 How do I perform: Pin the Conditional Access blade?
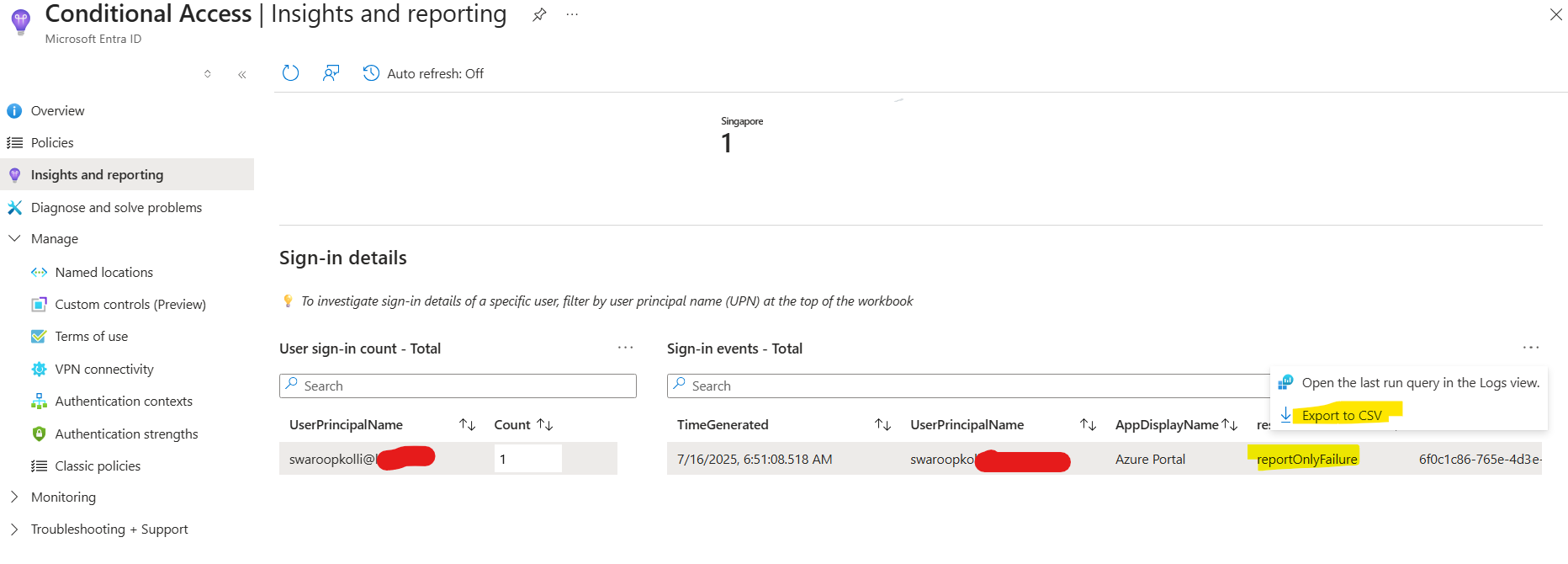click(539, 14)
